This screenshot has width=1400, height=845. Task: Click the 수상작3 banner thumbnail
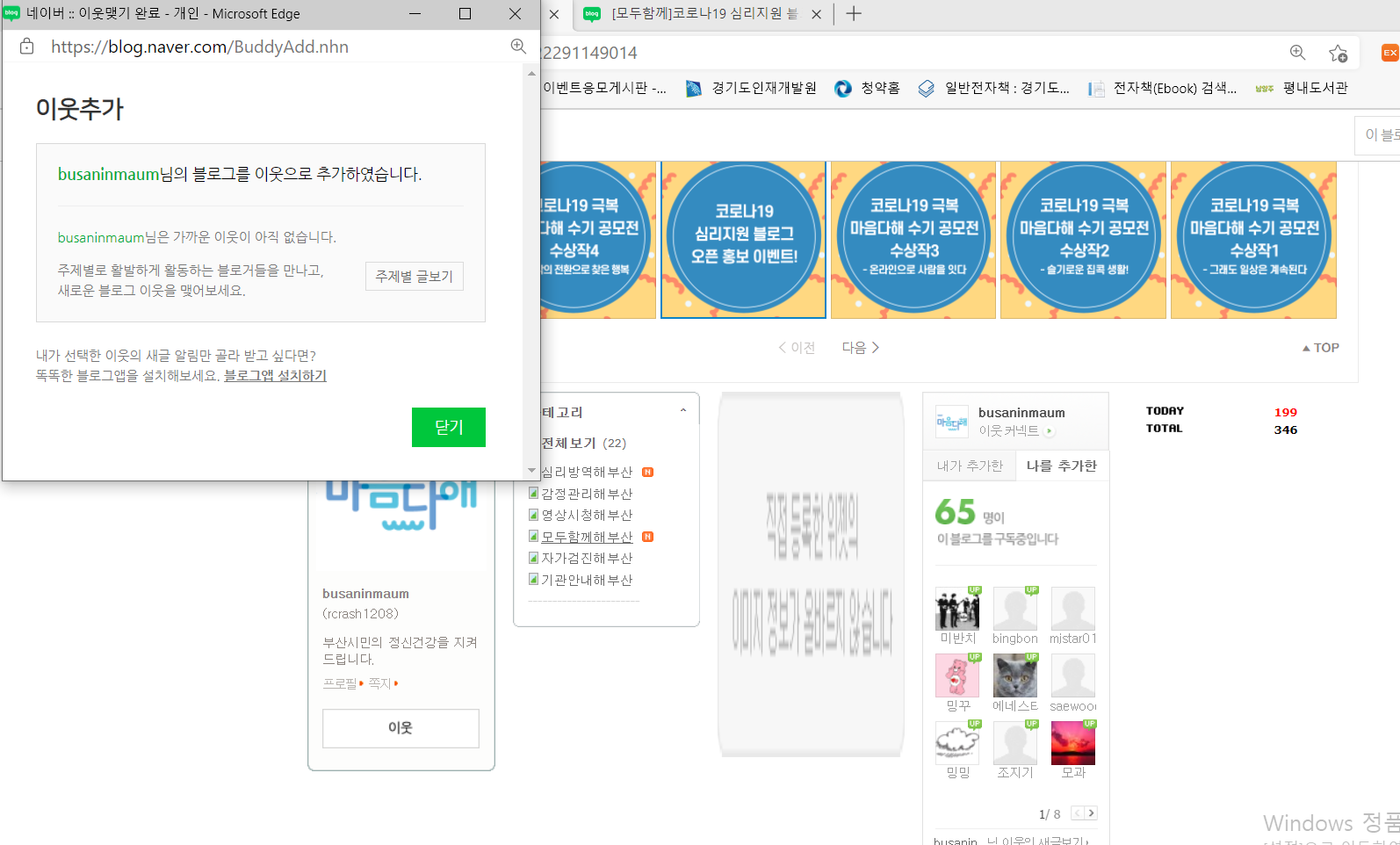913,239
